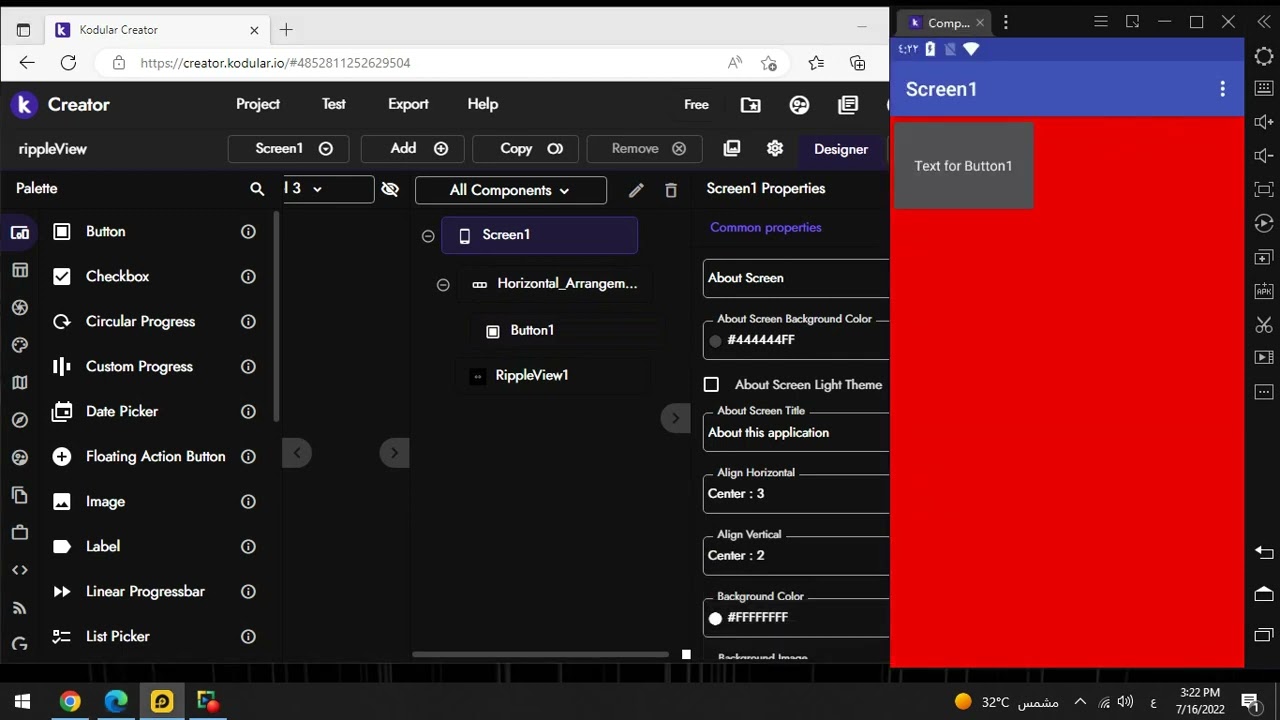Collapse the Screen1 tree node

click(x=428, y=236)
